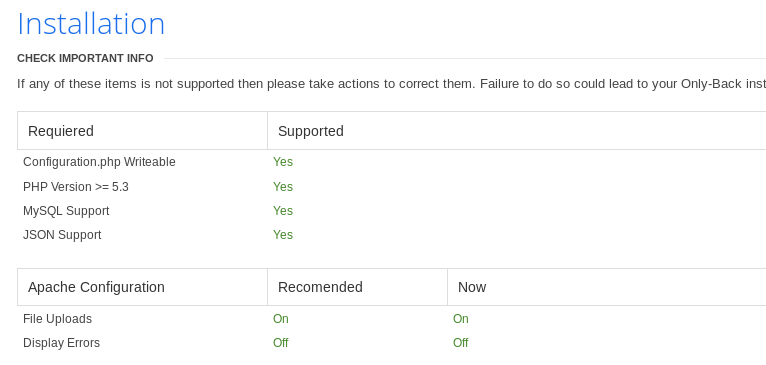Click the Supported column header
This screenshot has width=766, height=365.
311,131
